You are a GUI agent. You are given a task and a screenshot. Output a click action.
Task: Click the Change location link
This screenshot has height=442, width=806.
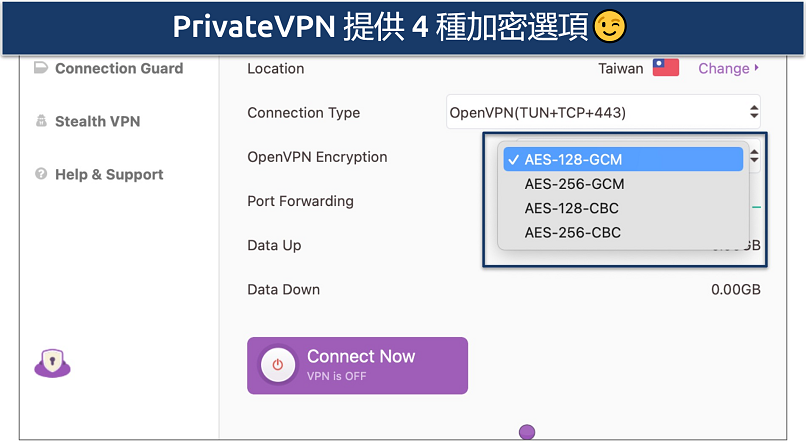tap(723, 68)
